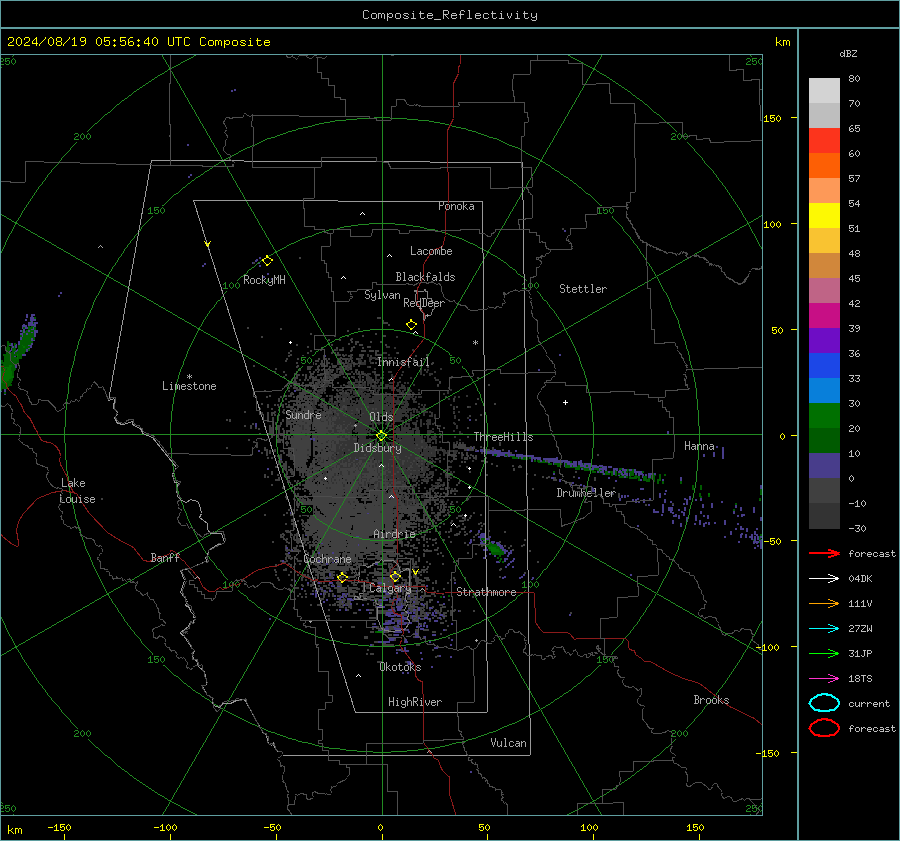Click the Strathmore city label
Screen dimensions: 900x841
point(486,592)
